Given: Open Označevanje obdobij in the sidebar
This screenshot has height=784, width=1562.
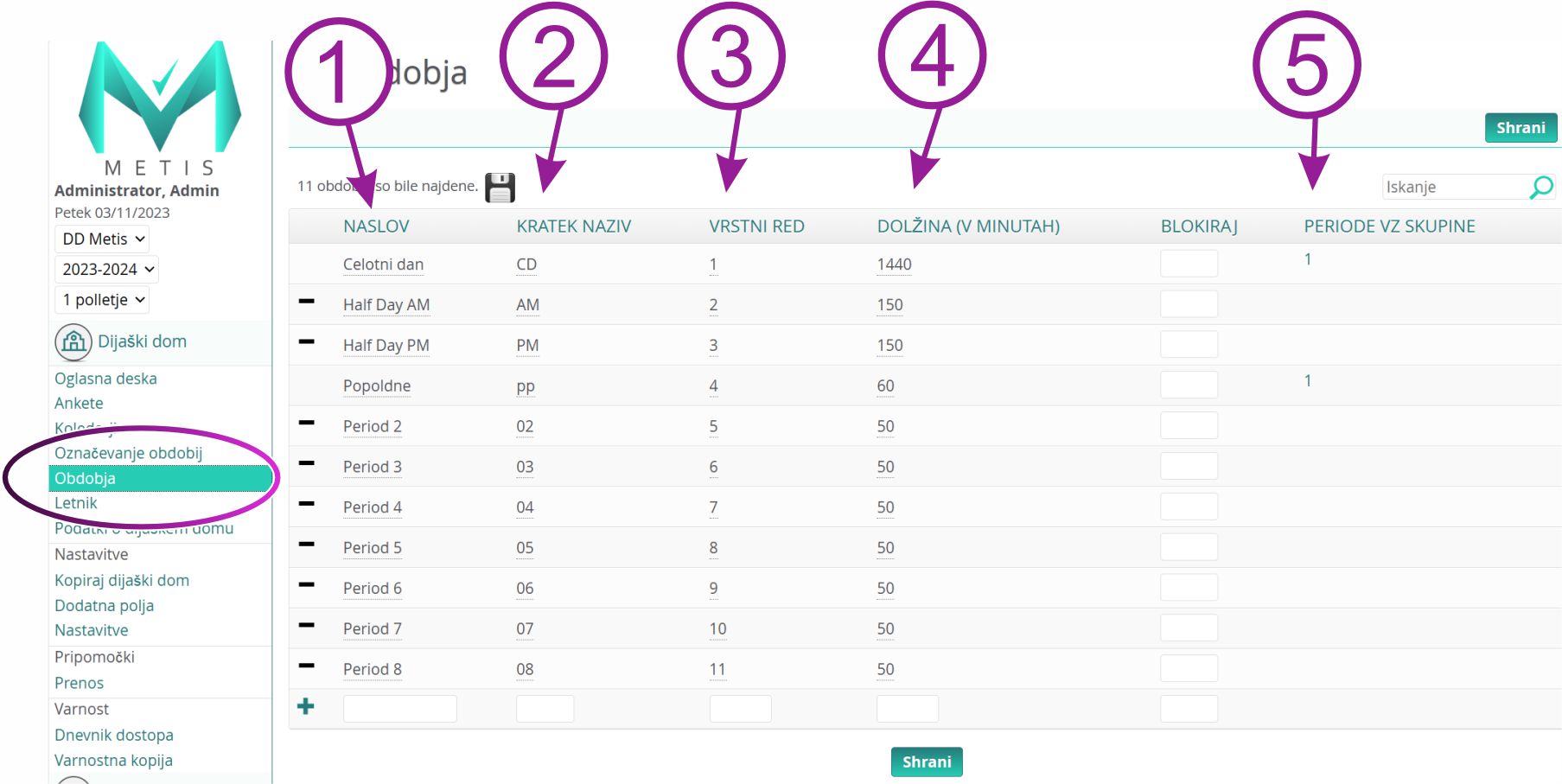Looking at the screenshot, I should [128, 453].
